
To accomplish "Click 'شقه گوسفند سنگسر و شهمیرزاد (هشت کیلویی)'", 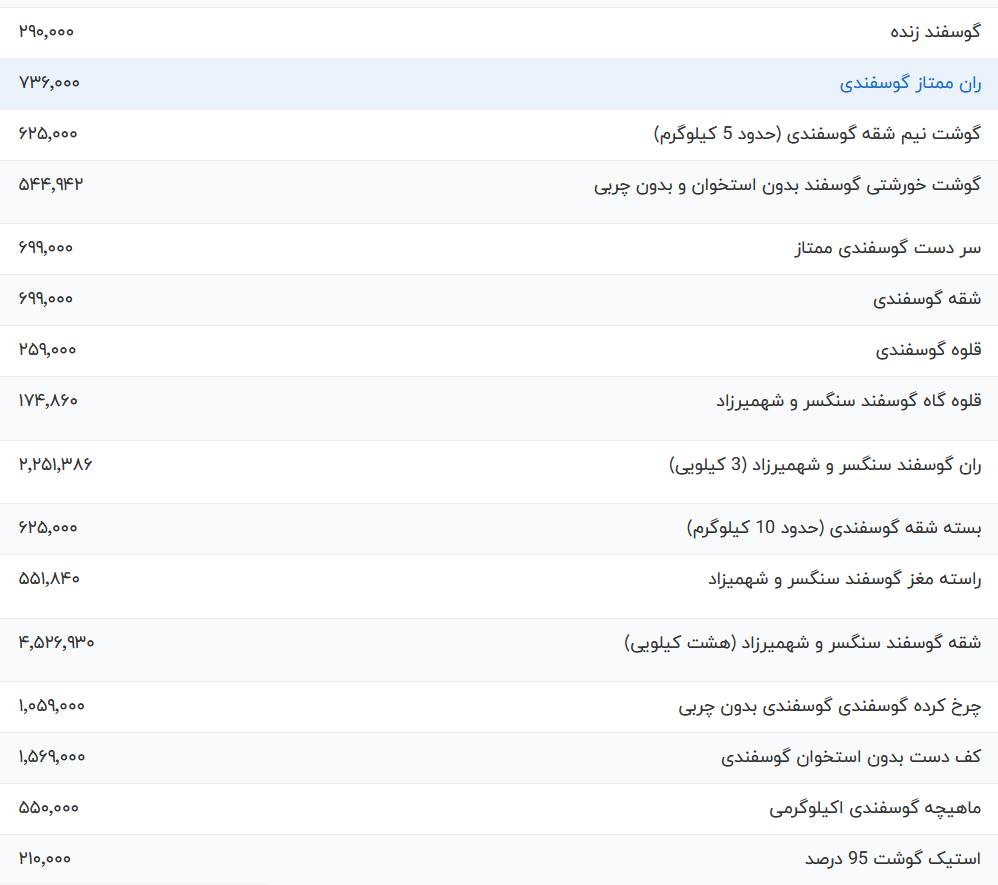I will coord(803,643).
